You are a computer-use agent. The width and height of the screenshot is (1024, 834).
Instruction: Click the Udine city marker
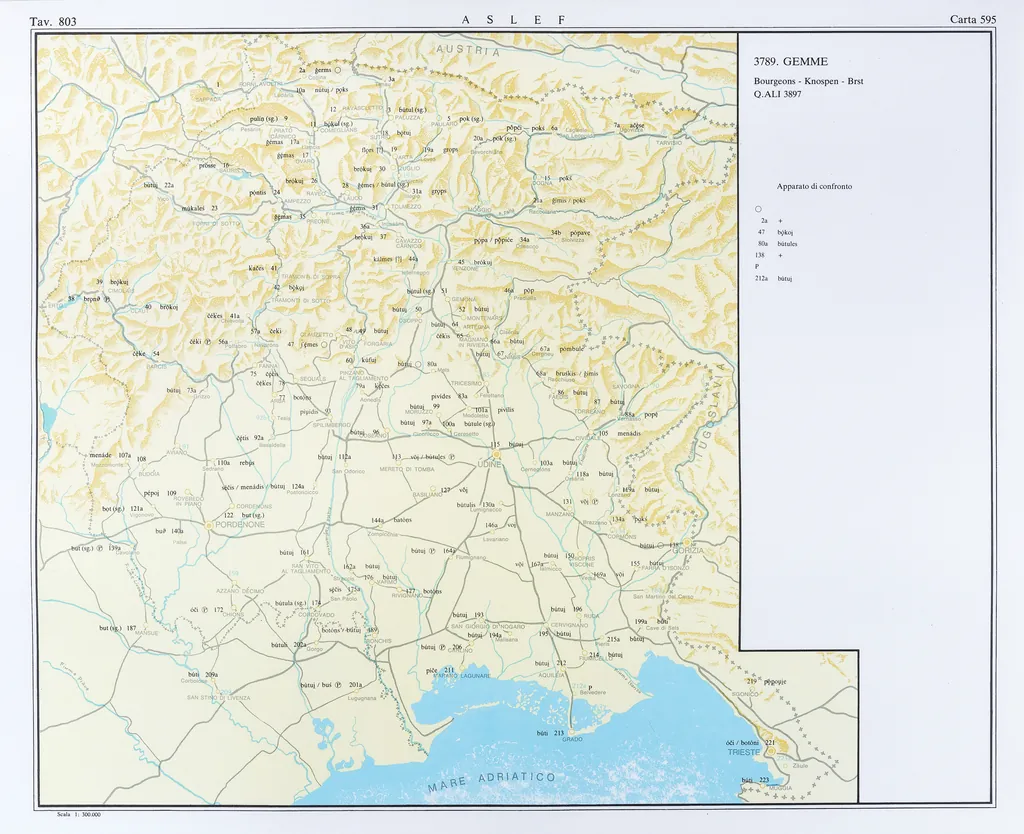[495, 454]
